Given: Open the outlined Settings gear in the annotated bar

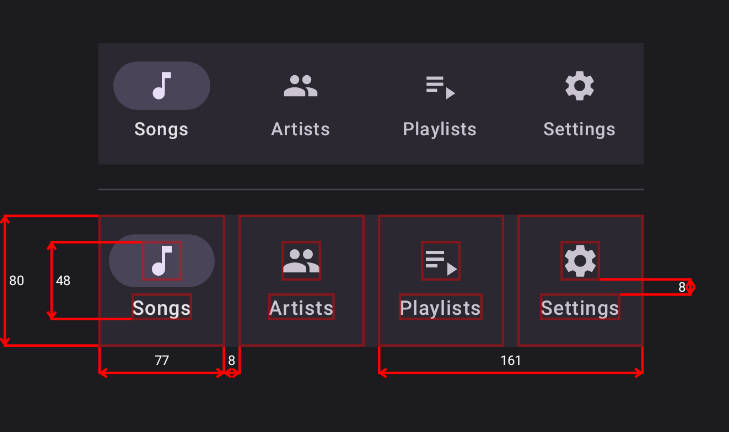Looking at the screenshot, I should click(580, 261).
